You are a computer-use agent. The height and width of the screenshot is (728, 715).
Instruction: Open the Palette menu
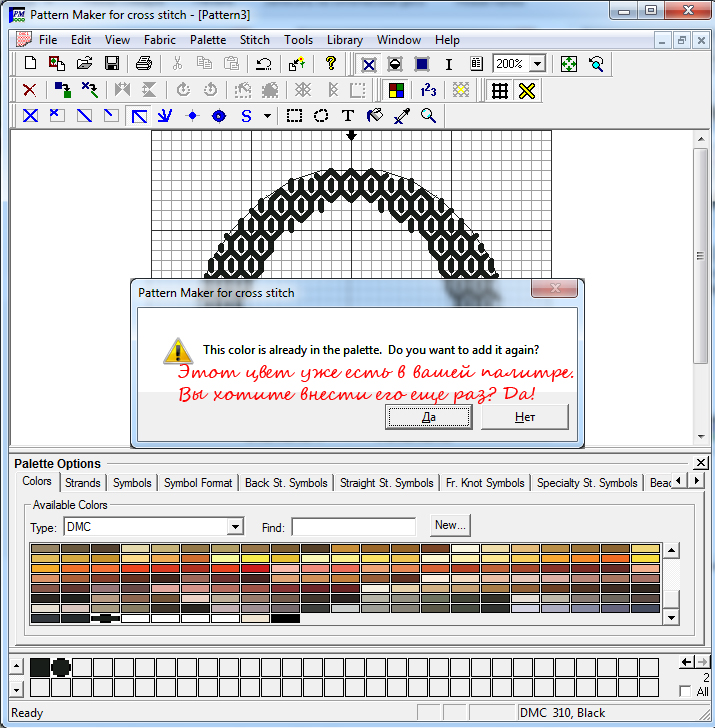208,40
